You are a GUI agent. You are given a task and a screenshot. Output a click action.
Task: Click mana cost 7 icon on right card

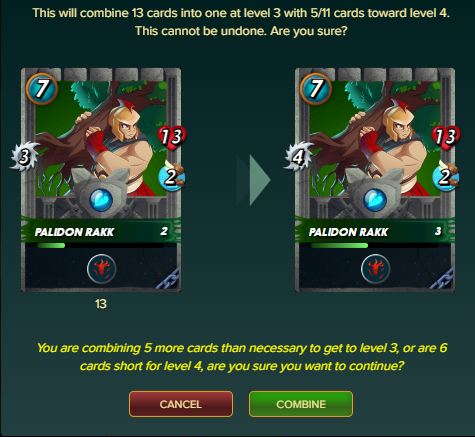pos(316,89)
